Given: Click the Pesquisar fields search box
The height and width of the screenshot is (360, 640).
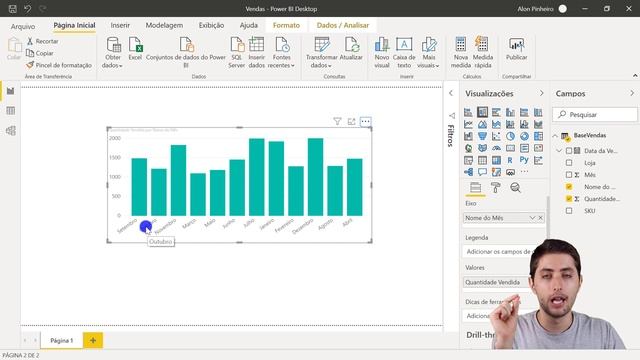Looking at the screenshot, I should coord(595,115).
